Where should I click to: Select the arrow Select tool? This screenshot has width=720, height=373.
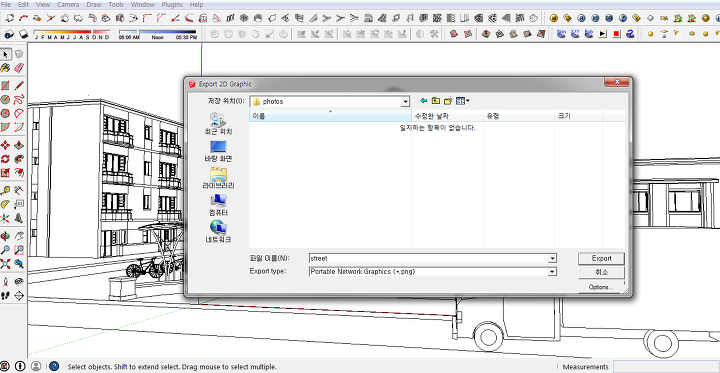[6, 55]
